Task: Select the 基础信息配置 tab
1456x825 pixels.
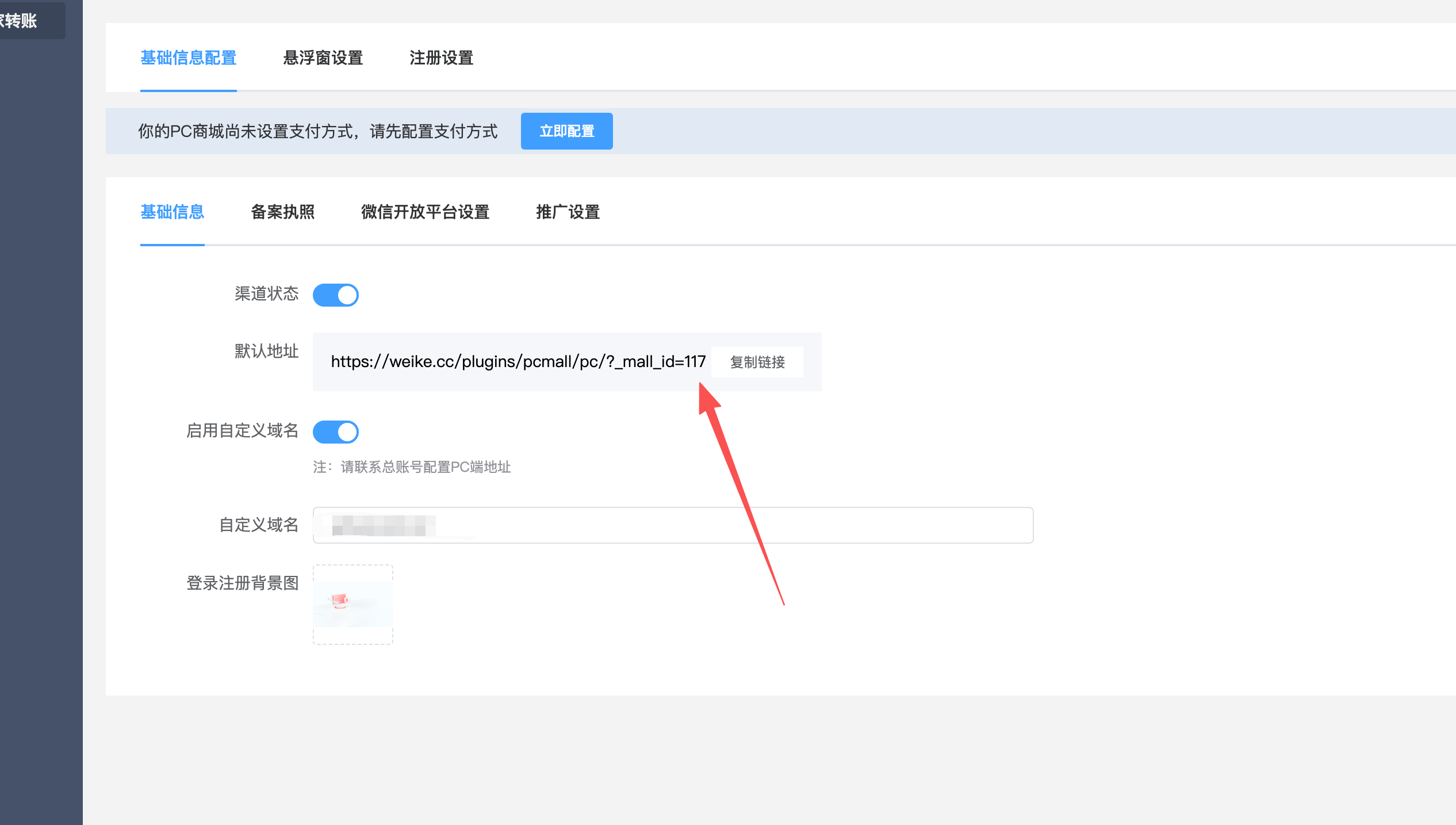Action: click(188, 58)
